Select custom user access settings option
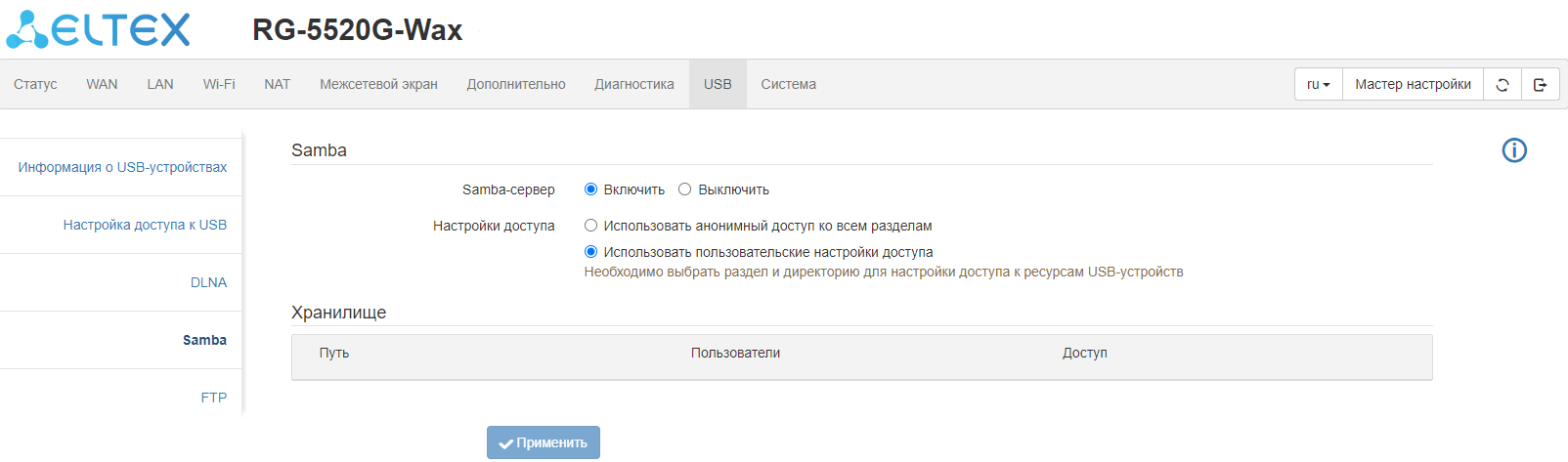 pos(590,252)
